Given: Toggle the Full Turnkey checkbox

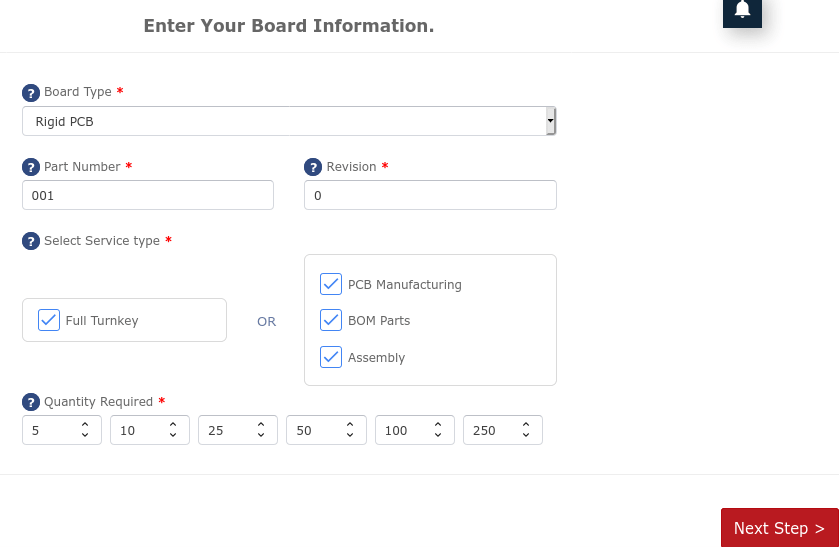Looking at the screenshot, I should (x=49, y=320).
